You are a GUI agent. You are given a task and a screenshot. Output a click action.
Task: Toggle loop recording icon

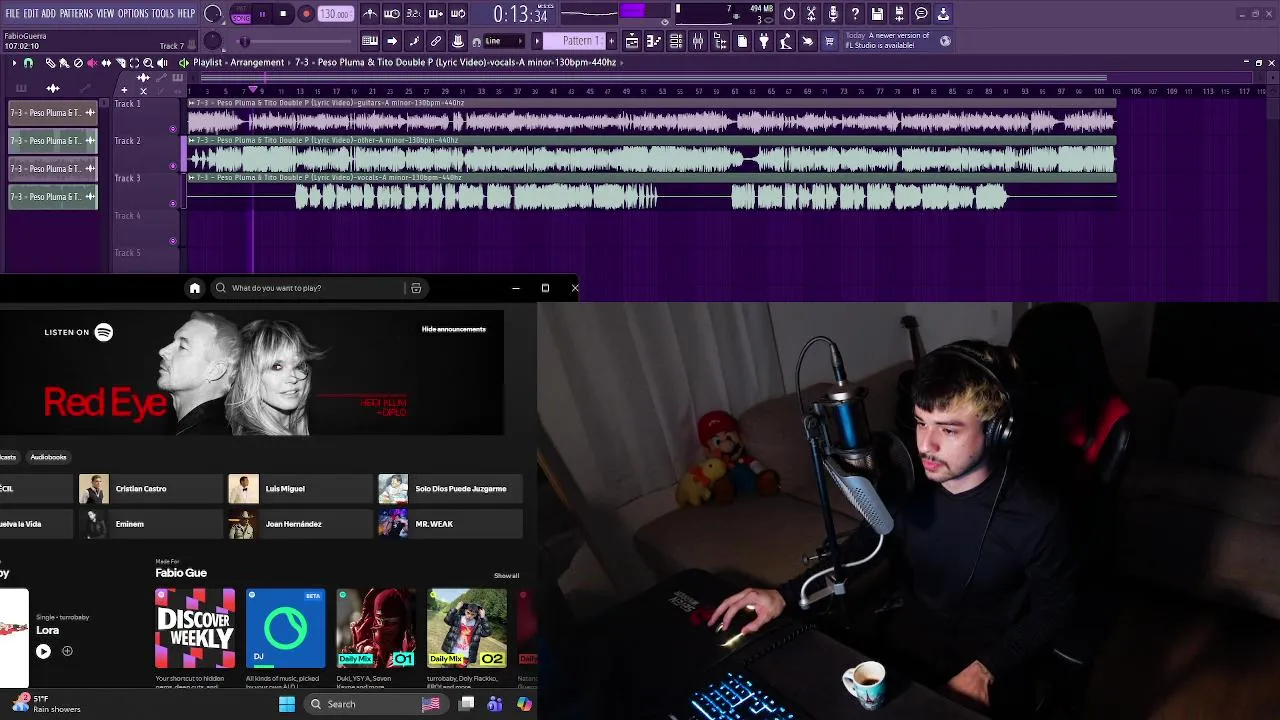(x=458, y=14)
